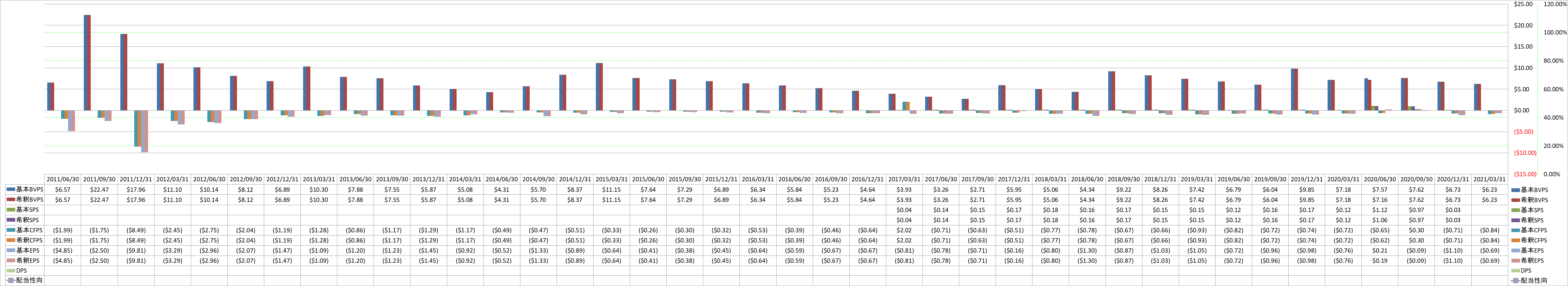Image resolution: width=1568 pixels, height=286 pixels.
Task: Click the BVPS bar for 2015/03/31
Action: click(600, 87)
